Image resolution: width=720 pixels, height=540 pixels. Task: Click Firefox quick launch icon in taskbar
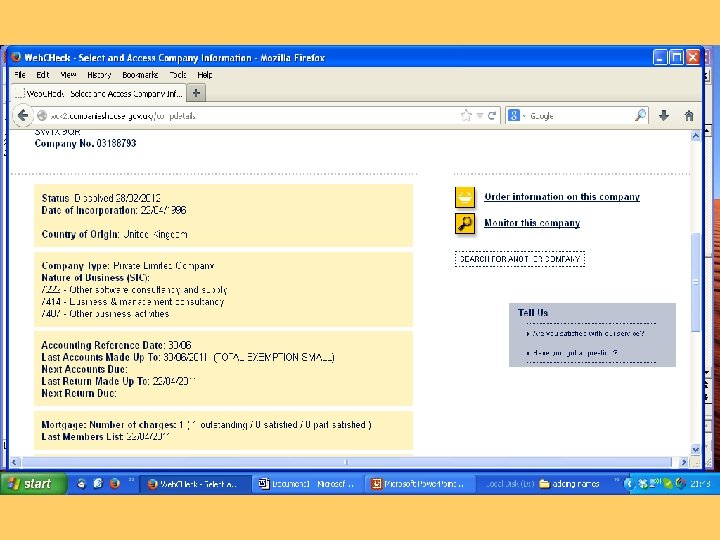coord(114,484)
